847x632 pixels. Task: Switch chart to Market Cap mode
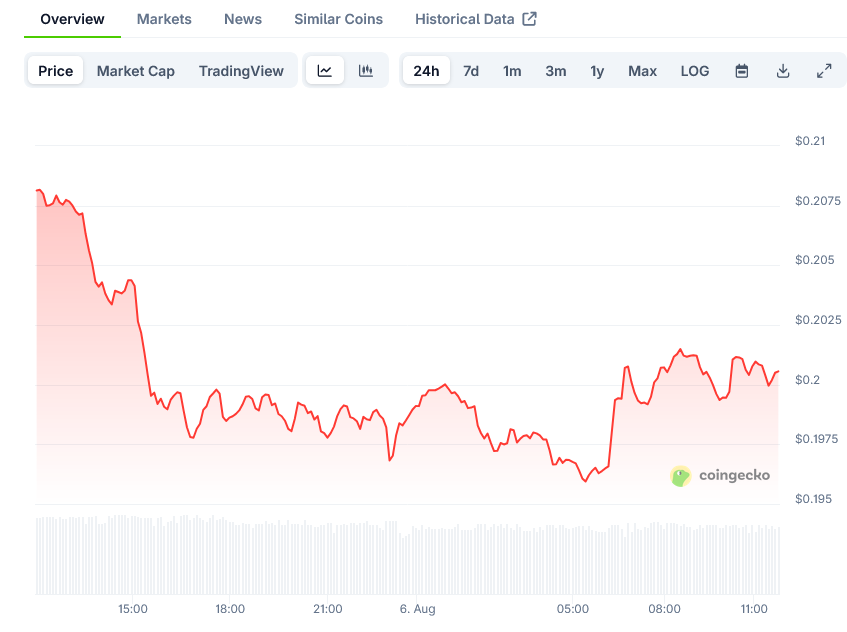click(x=136, y=71)
